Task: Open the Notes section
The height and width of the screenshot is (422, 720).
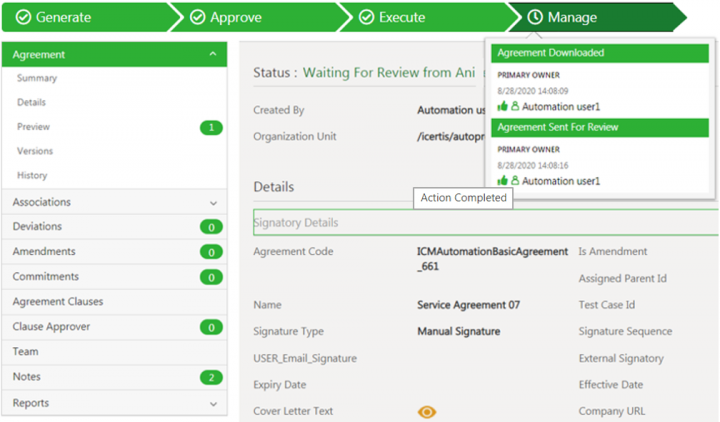Action: 27,377
